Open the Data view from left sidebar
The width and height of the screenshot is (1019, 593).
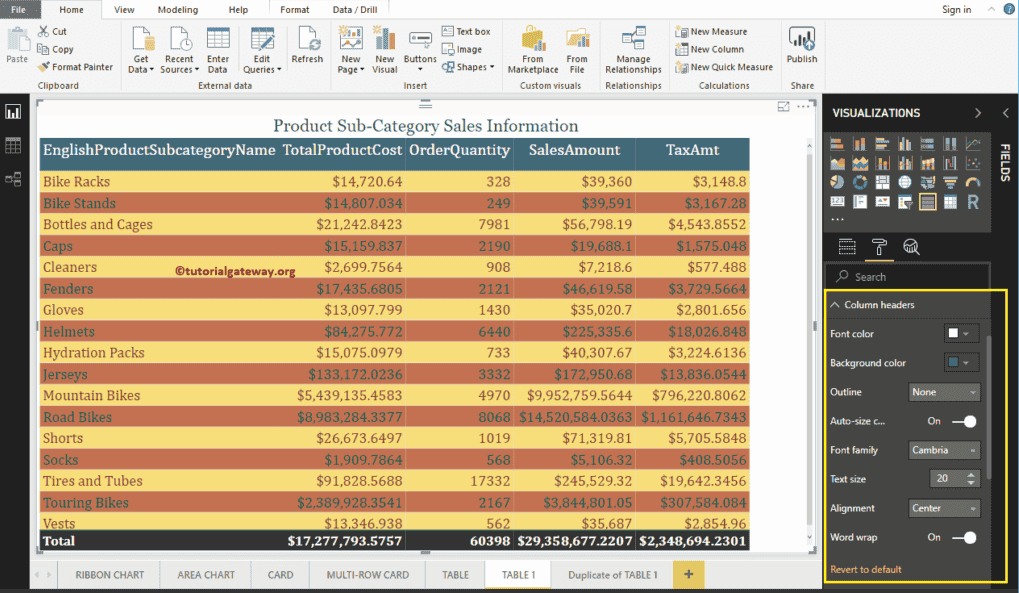point(13,145)
